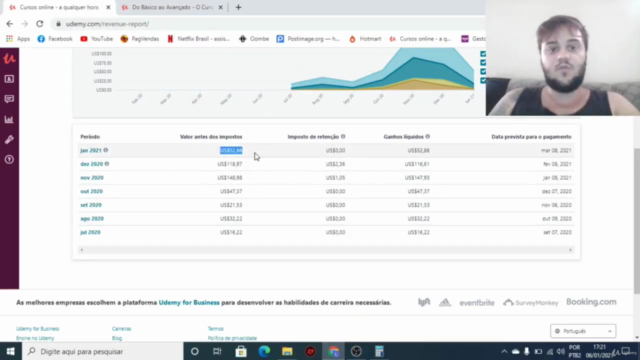Open the YouTube bookmark
Viewport: 640px width, 360px height.
pyautogui.click(x=96, y=39)
